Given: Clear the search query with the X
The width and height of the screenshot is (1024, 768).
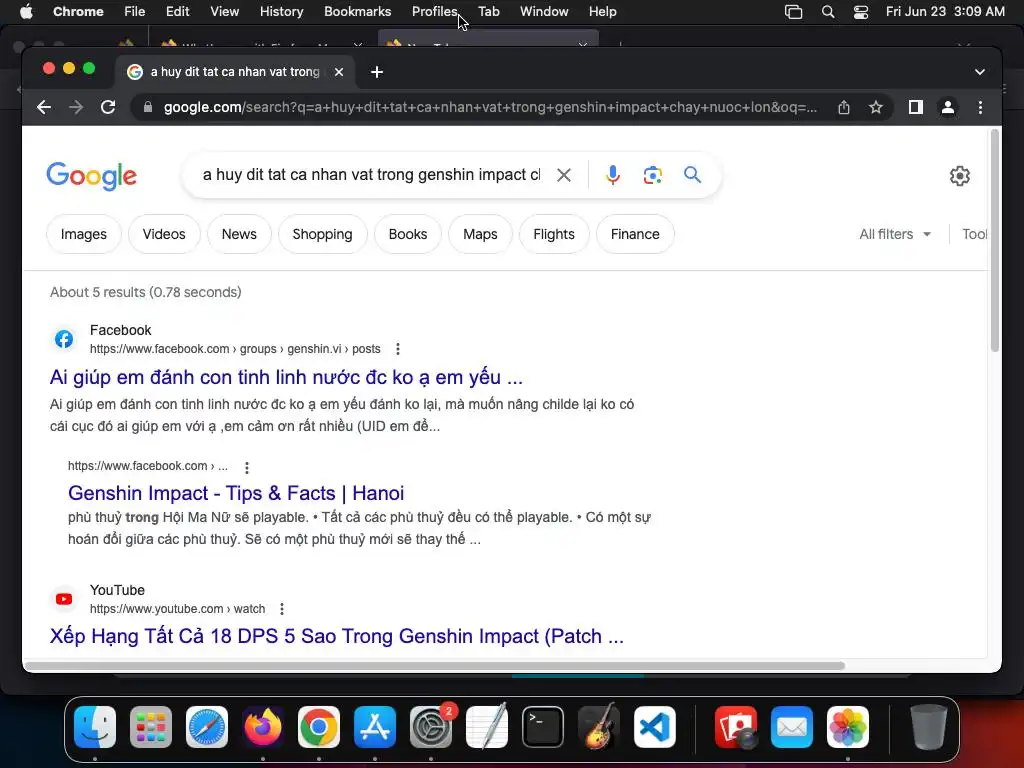Looking at the screenshot, I should tap(564, 175).
